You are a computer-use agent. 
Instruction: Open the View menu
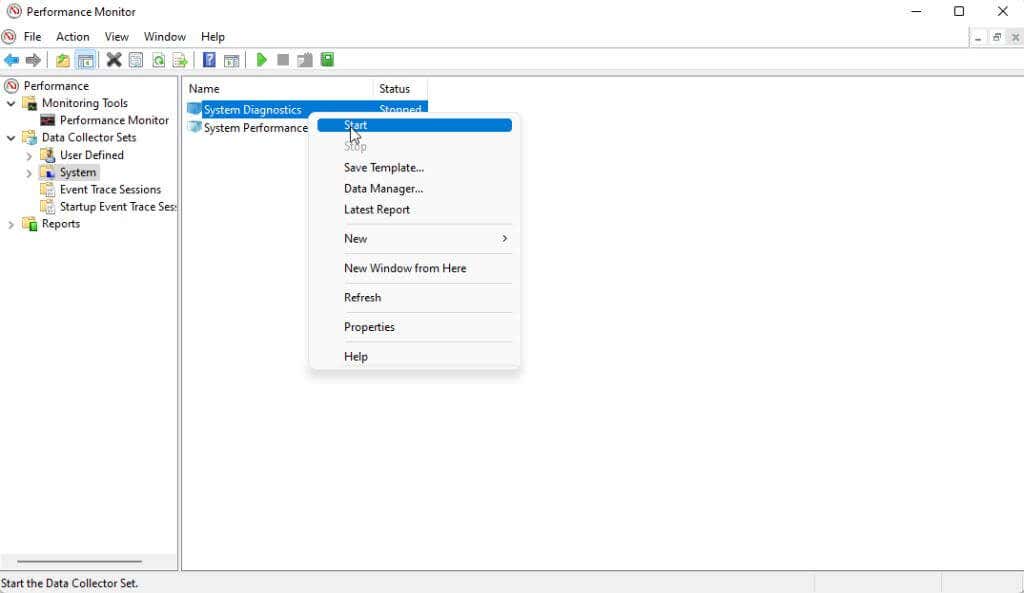pyautogui.click(x=117, y=37)
